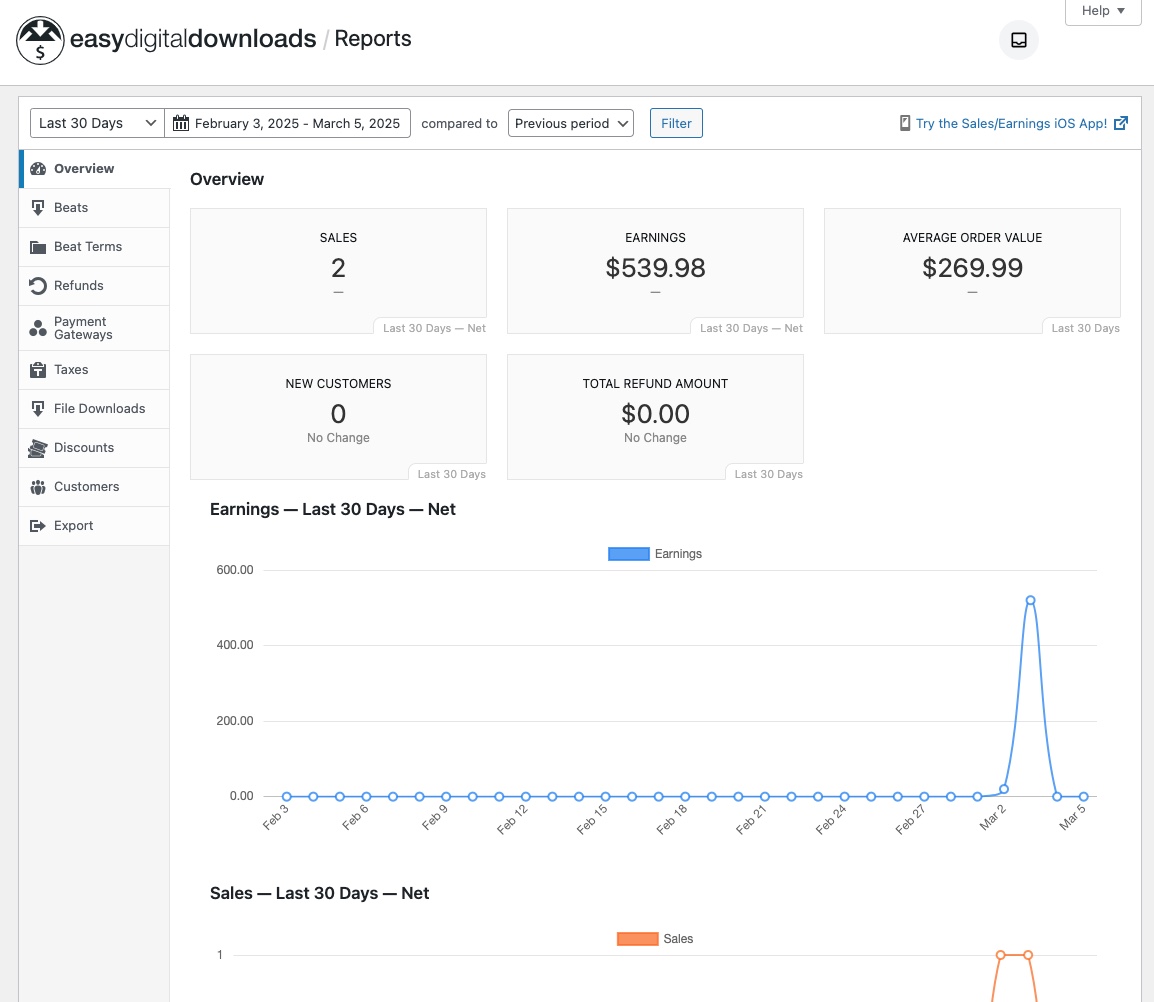This screenshot has width=1154, height=1002.
Task: Click the File Downloads icon
Action: 38,409
